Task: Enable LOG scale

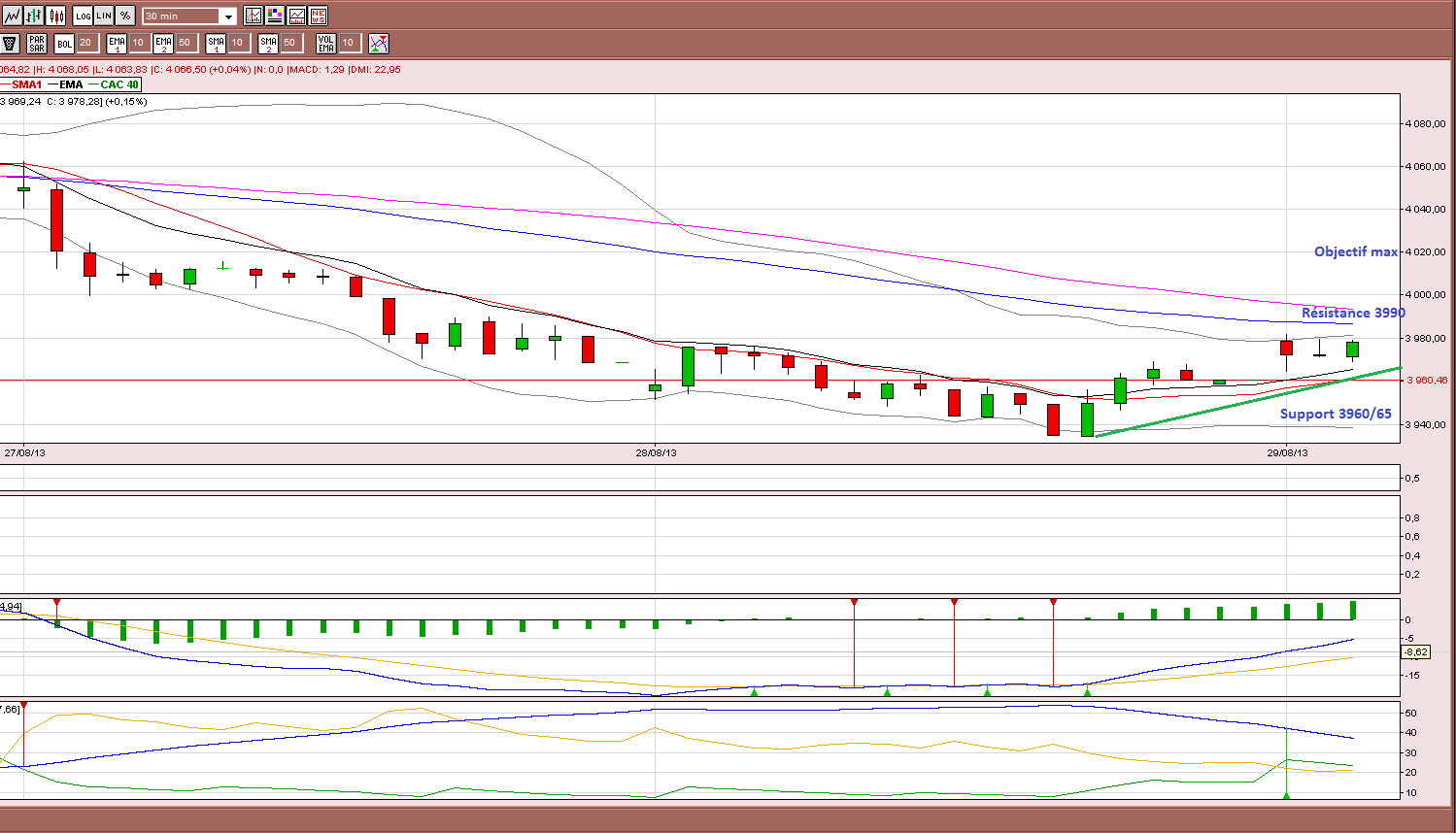Action: click(84, 16)
